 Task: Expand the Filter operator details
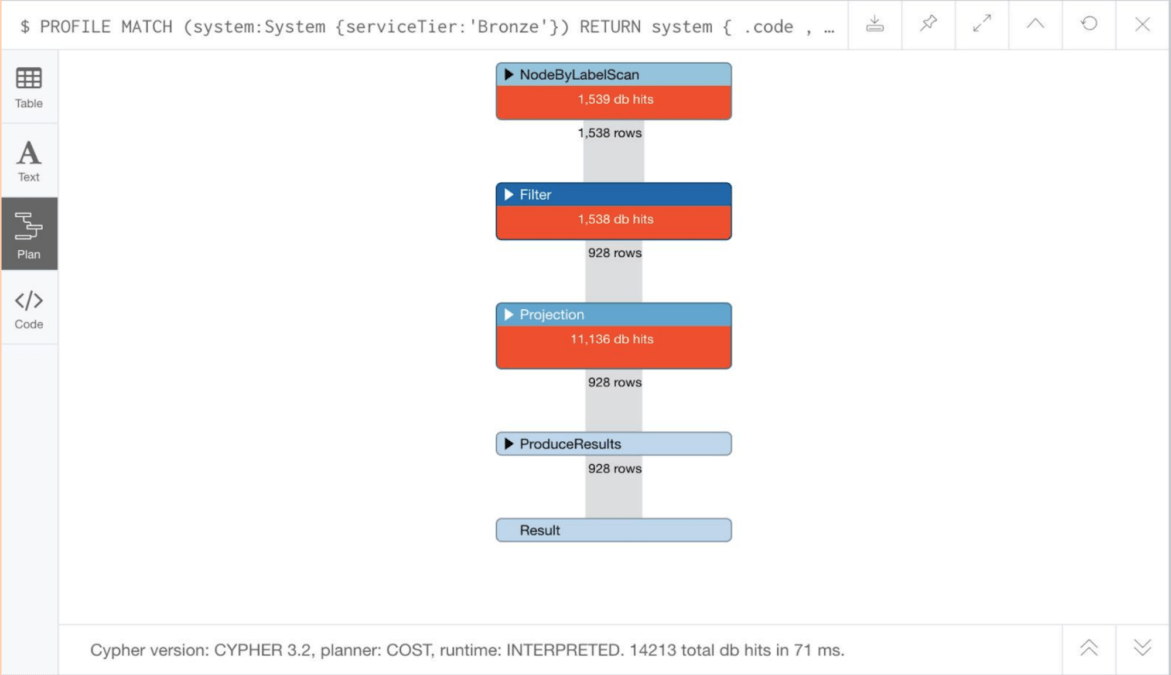tap(509, 195)
